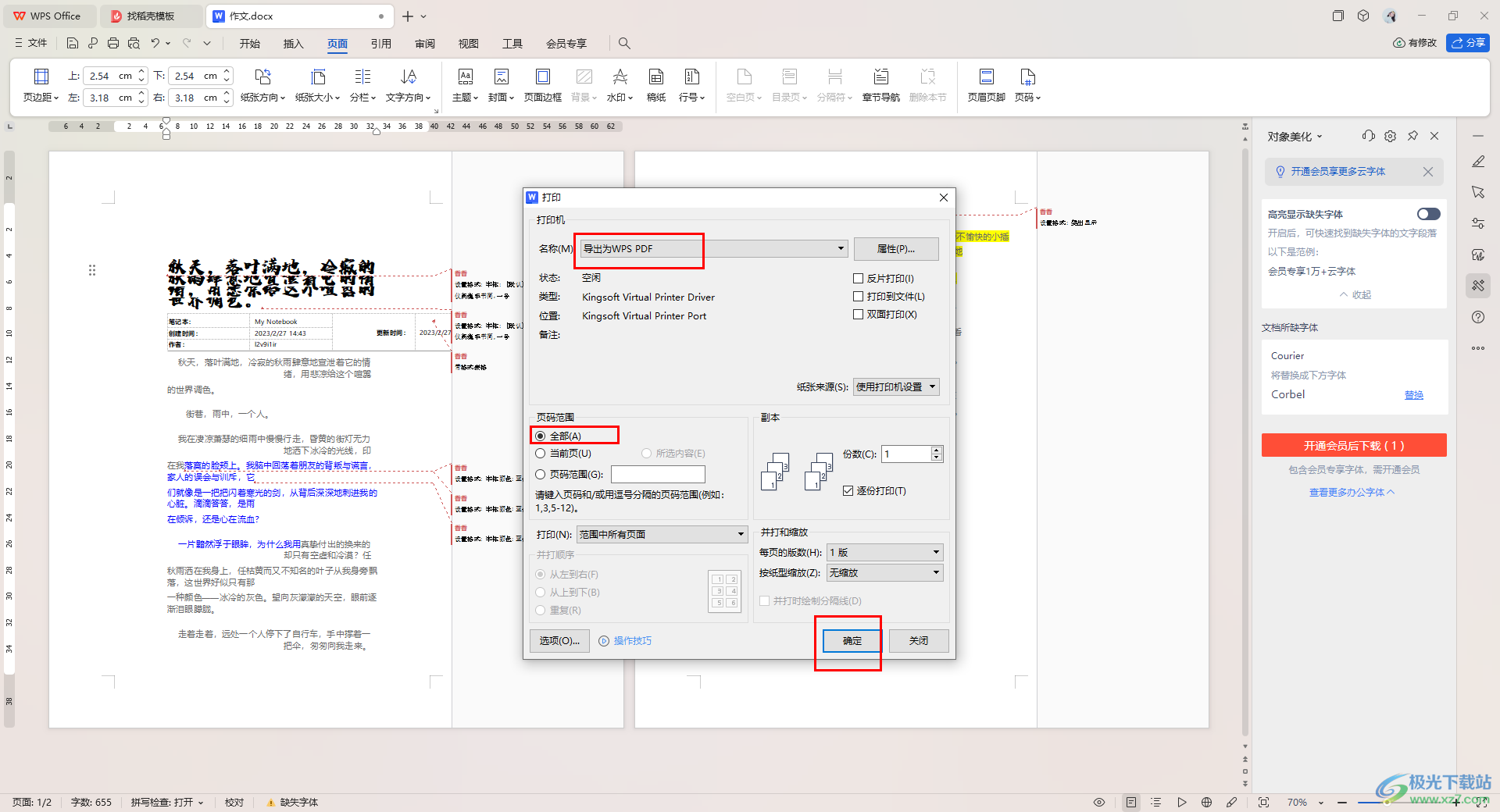Open the 纸张大小 paper size tool

(318, 84)
